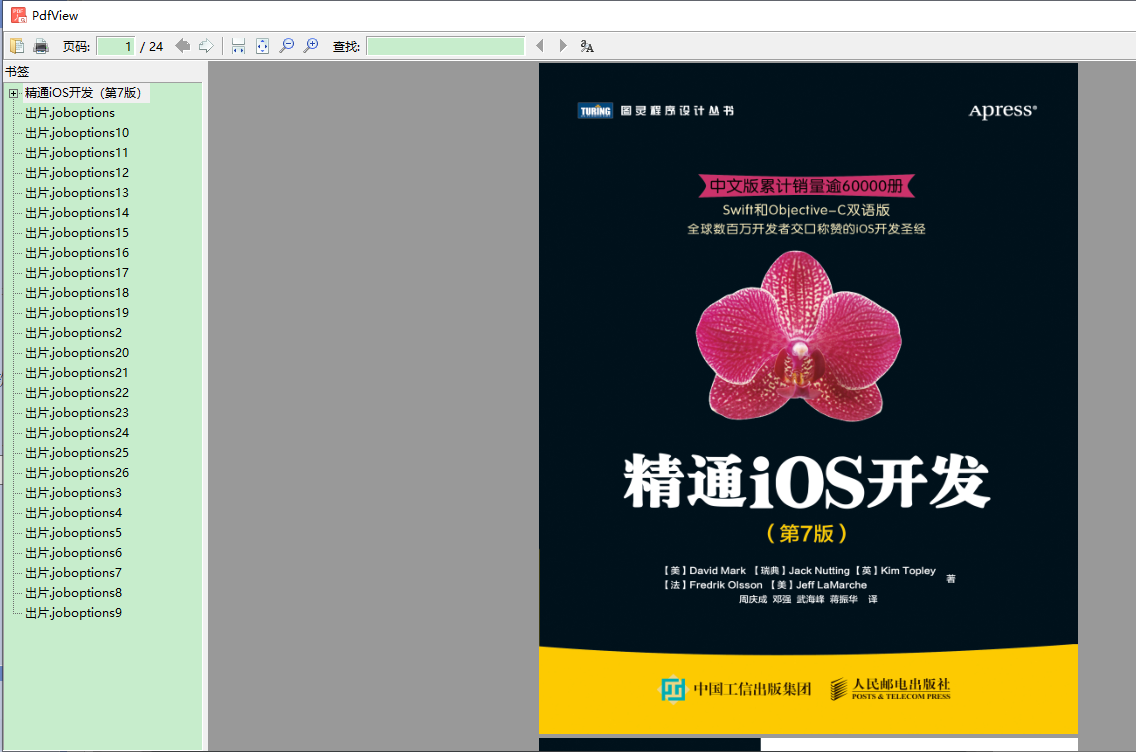
Task: Click the zoom in magnifier icon
Action: 311,46
